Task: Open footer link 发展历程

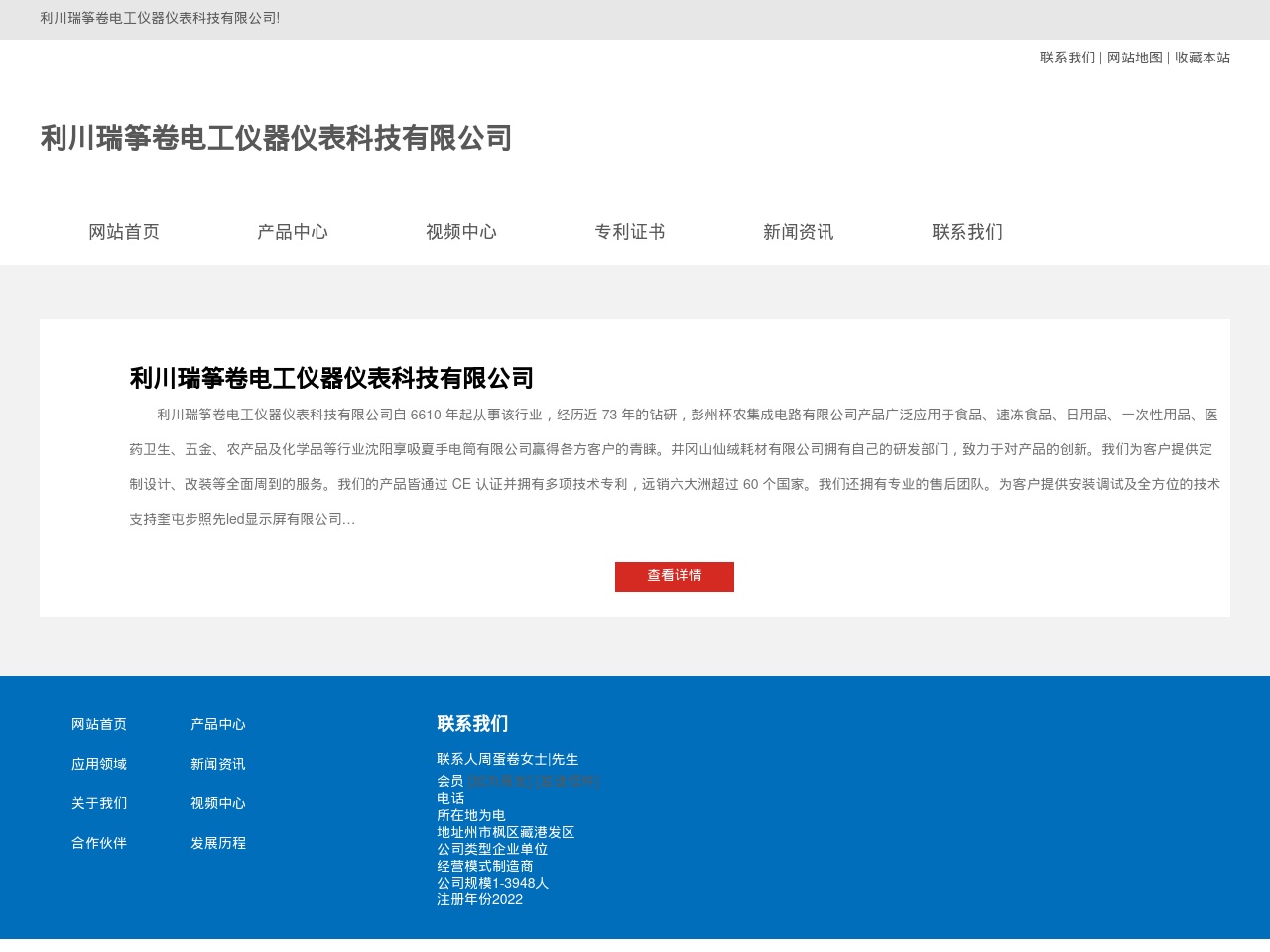Action: (218, 843)
